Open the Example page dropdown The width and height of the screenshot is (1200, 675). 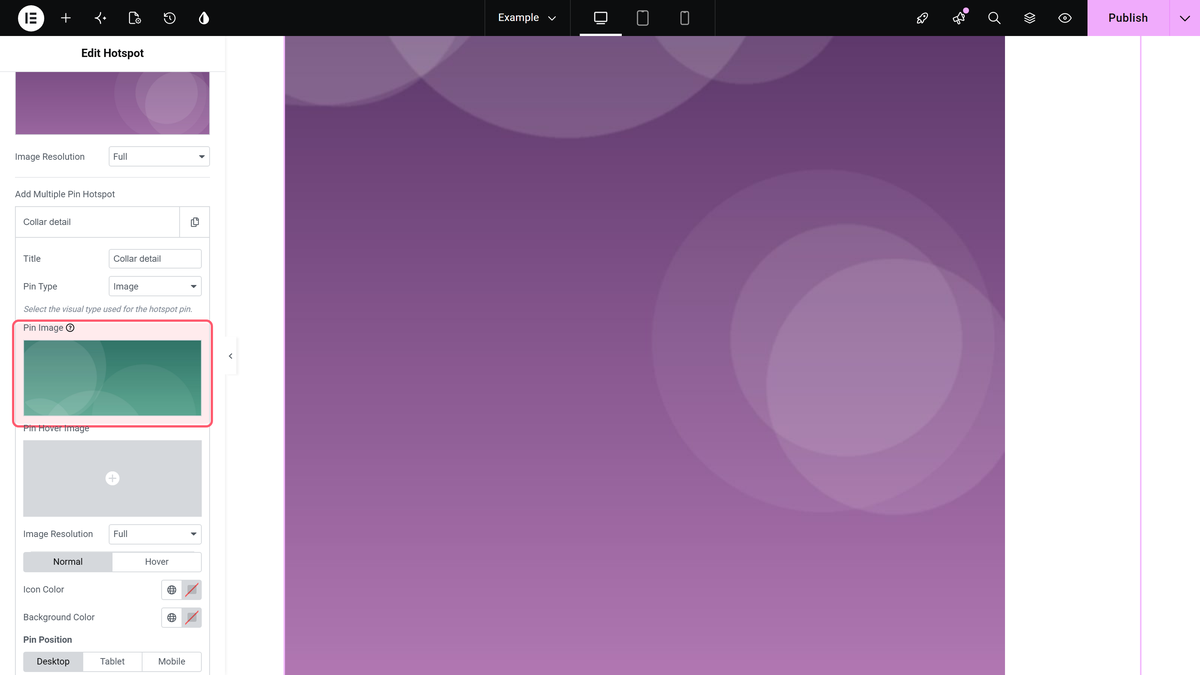tap(527, 18)
